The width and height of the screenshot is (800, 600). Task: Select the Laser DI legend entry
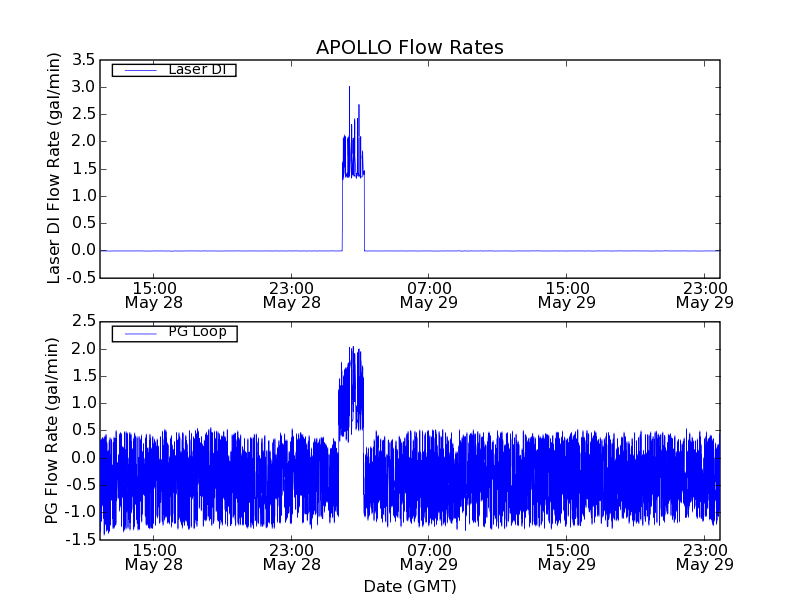(195, 70)
